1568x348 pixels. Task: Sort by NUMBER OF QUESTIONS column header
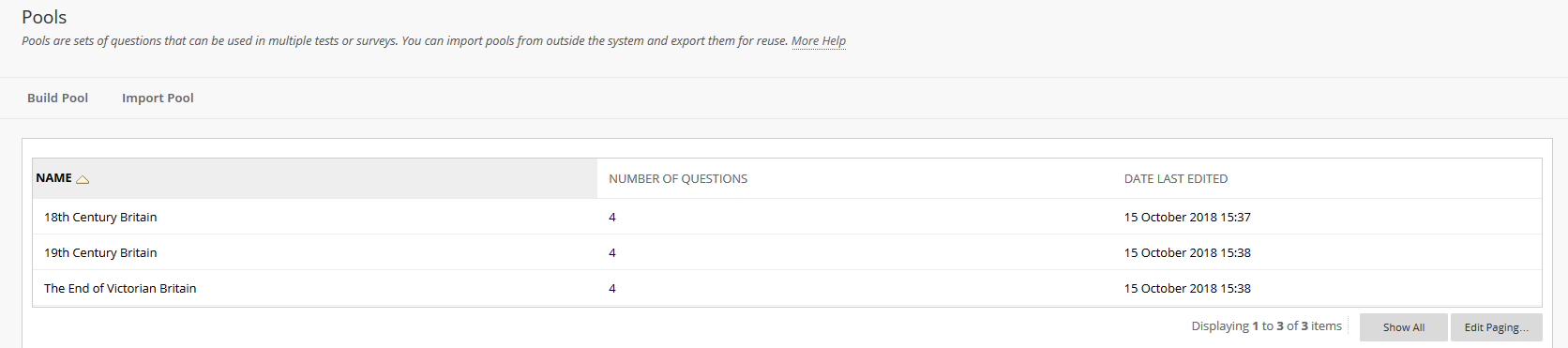(x=678, y=178)
